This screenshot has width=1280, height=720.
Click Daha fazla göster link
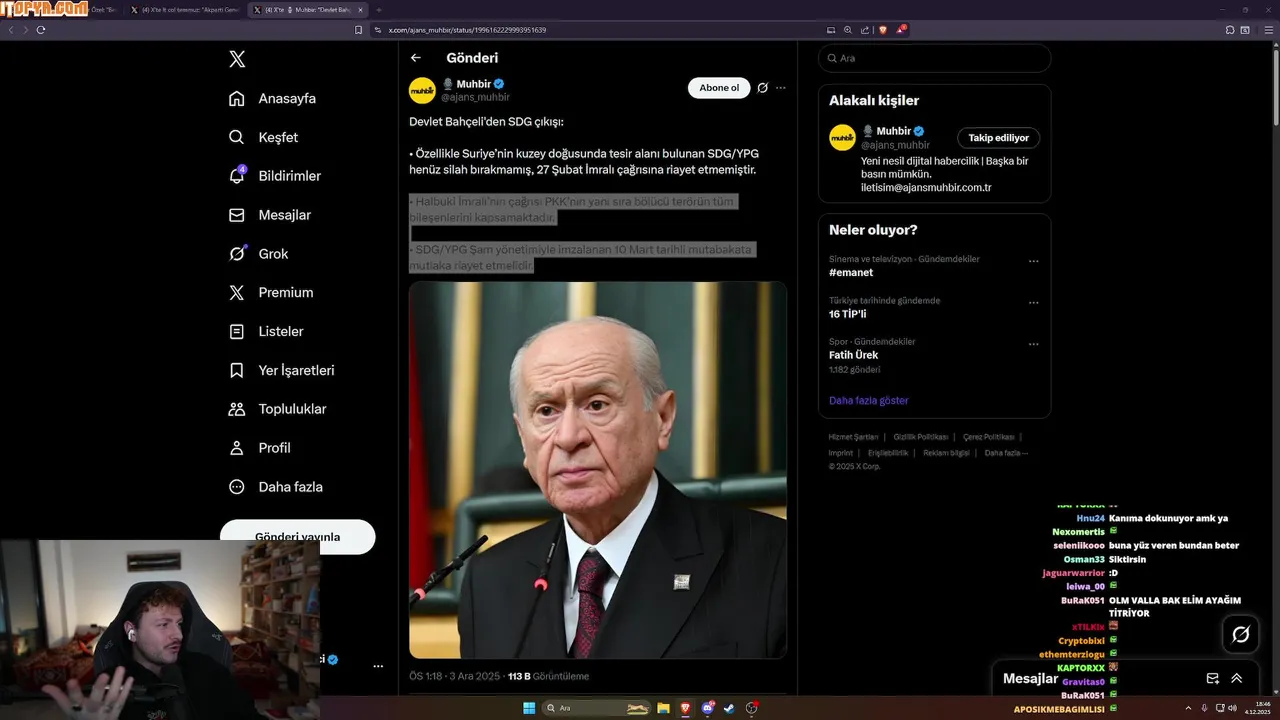tap(869, 400)
